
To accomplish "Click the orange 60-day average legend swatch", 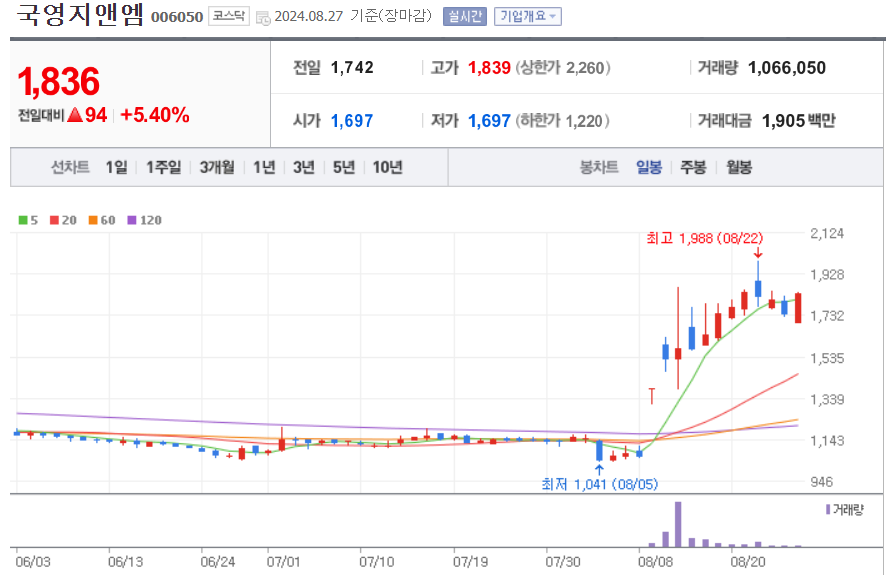I will click(x=93, y=220).
